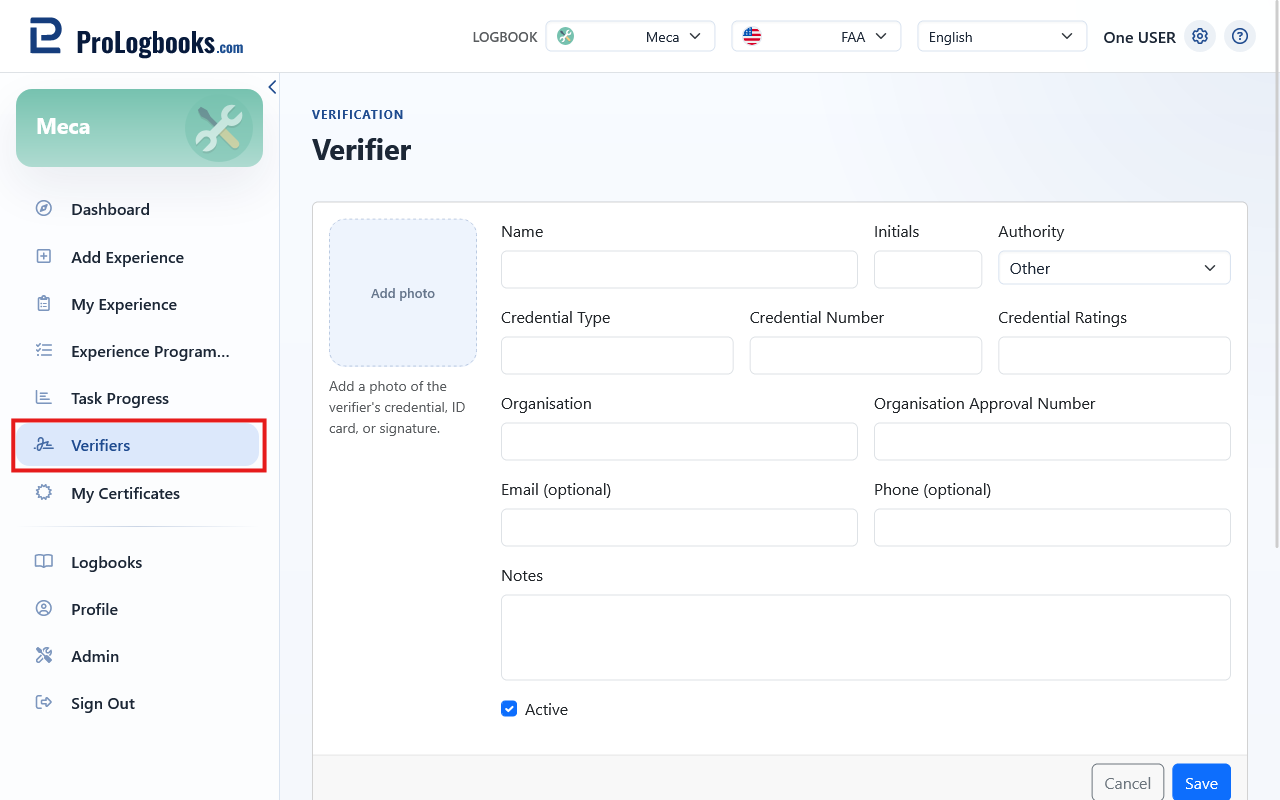The height and width of the screenshot is (800, 1280).
Task: Focus the Credential Number field
Action: tap(866, 355)
